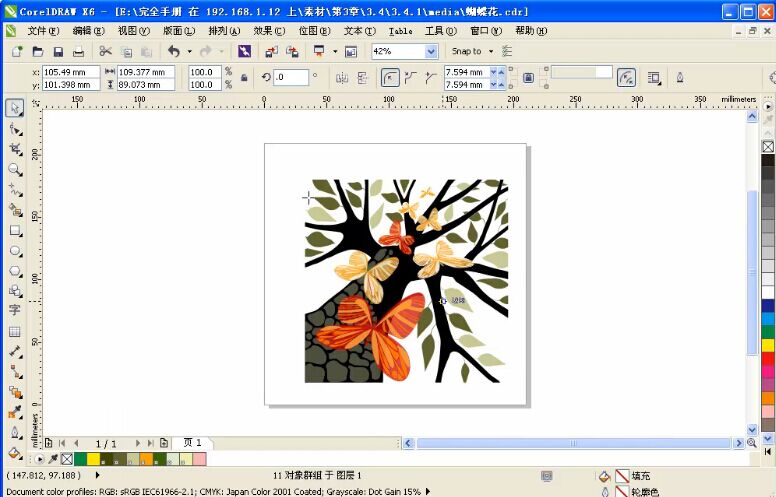This screenshot has width=776, height=497.
Task: Toggle the lock ratio padlock
Action: point(244,78)
